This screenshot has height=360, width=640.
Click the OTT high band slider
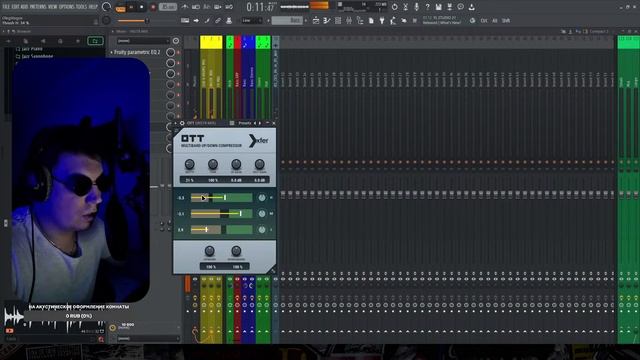[x=222, y=198]
